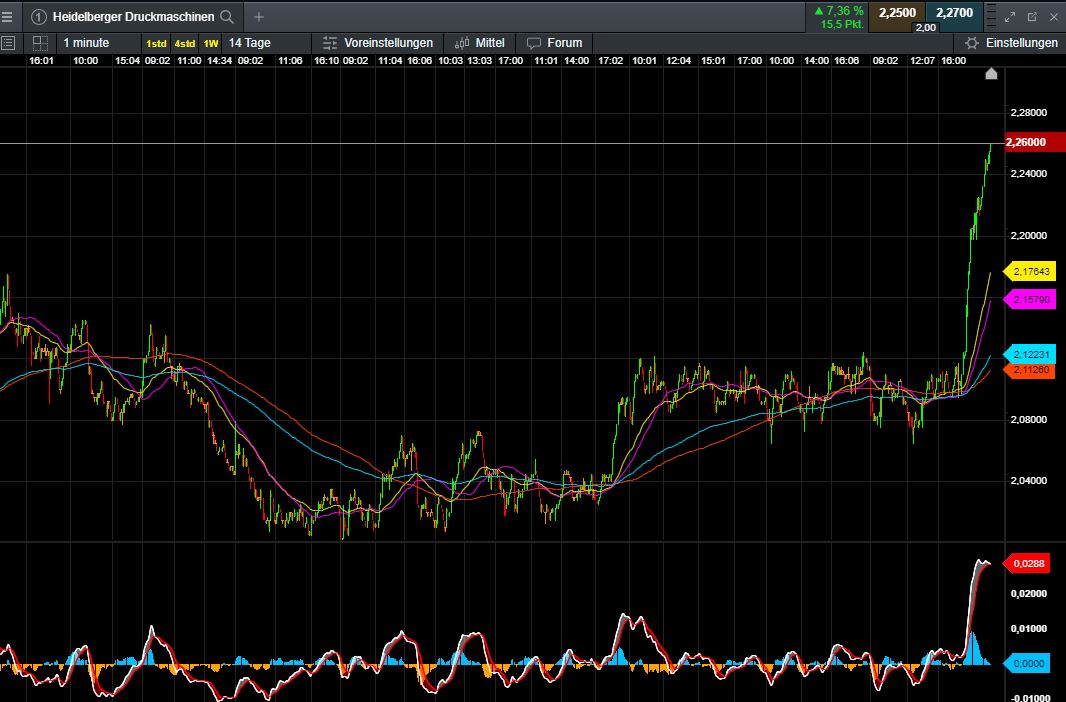The image size is (1066, 702).
Task: Open the Voreinstellungen menu
Action: coord(378,43)
